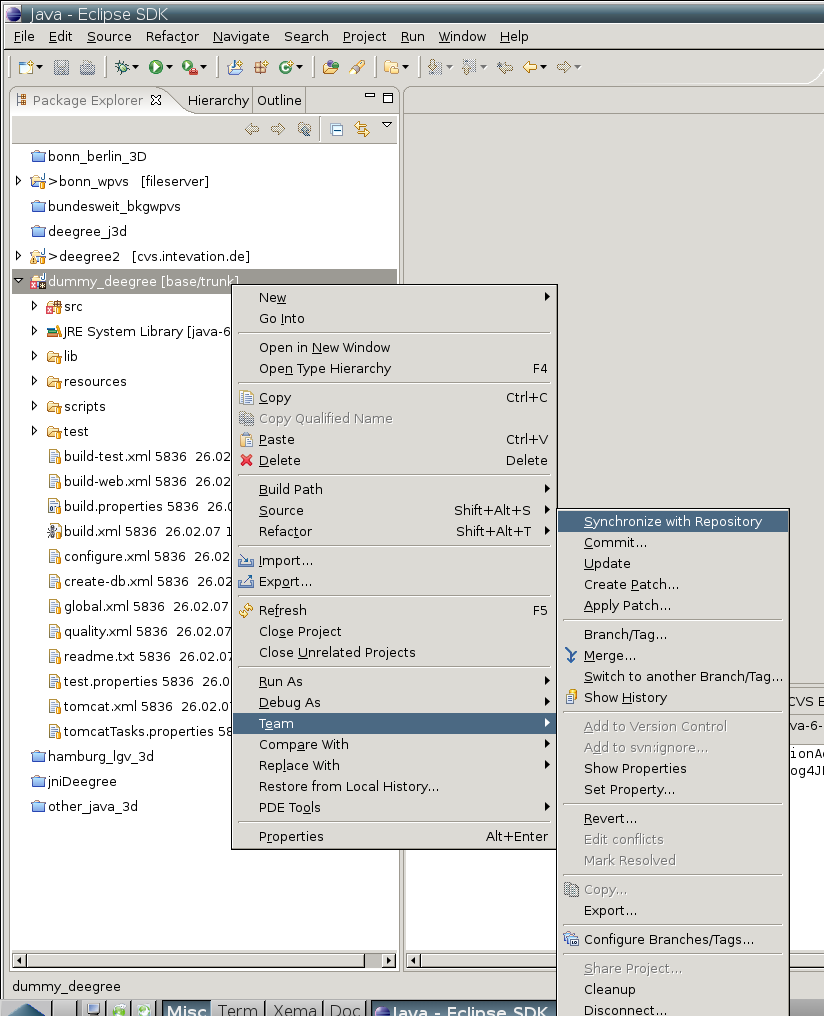Click the Last Edit Location toolbar icon

(505, 67)
